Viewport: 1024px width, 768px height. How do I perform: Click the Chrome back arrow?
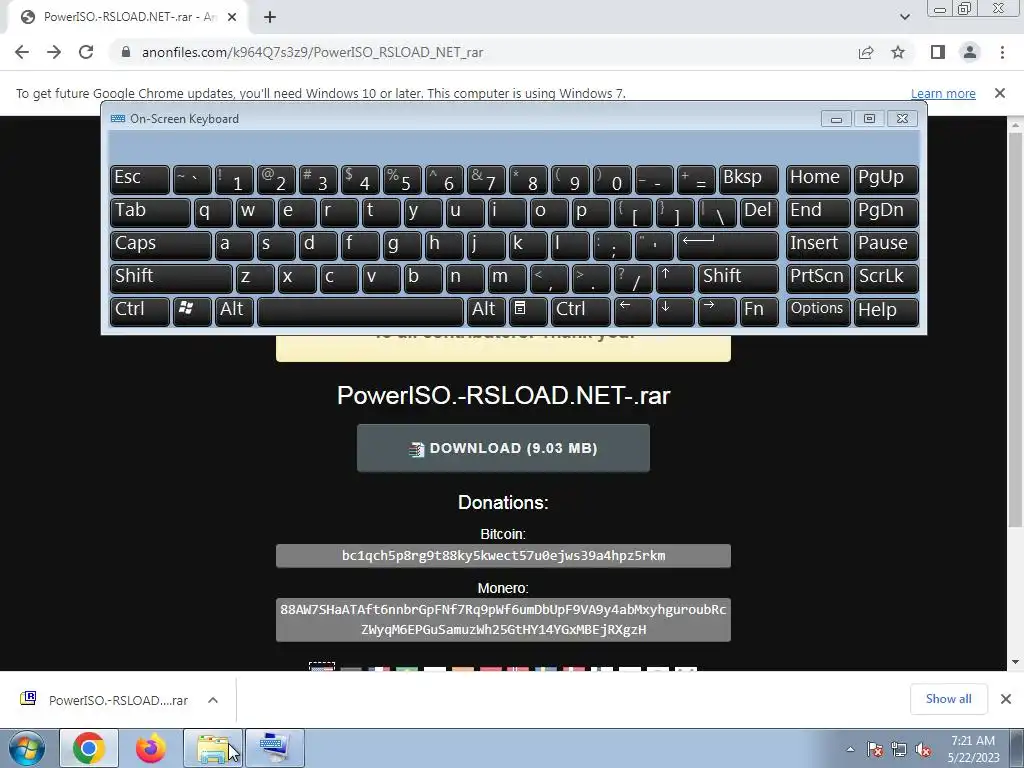(22, 52)
